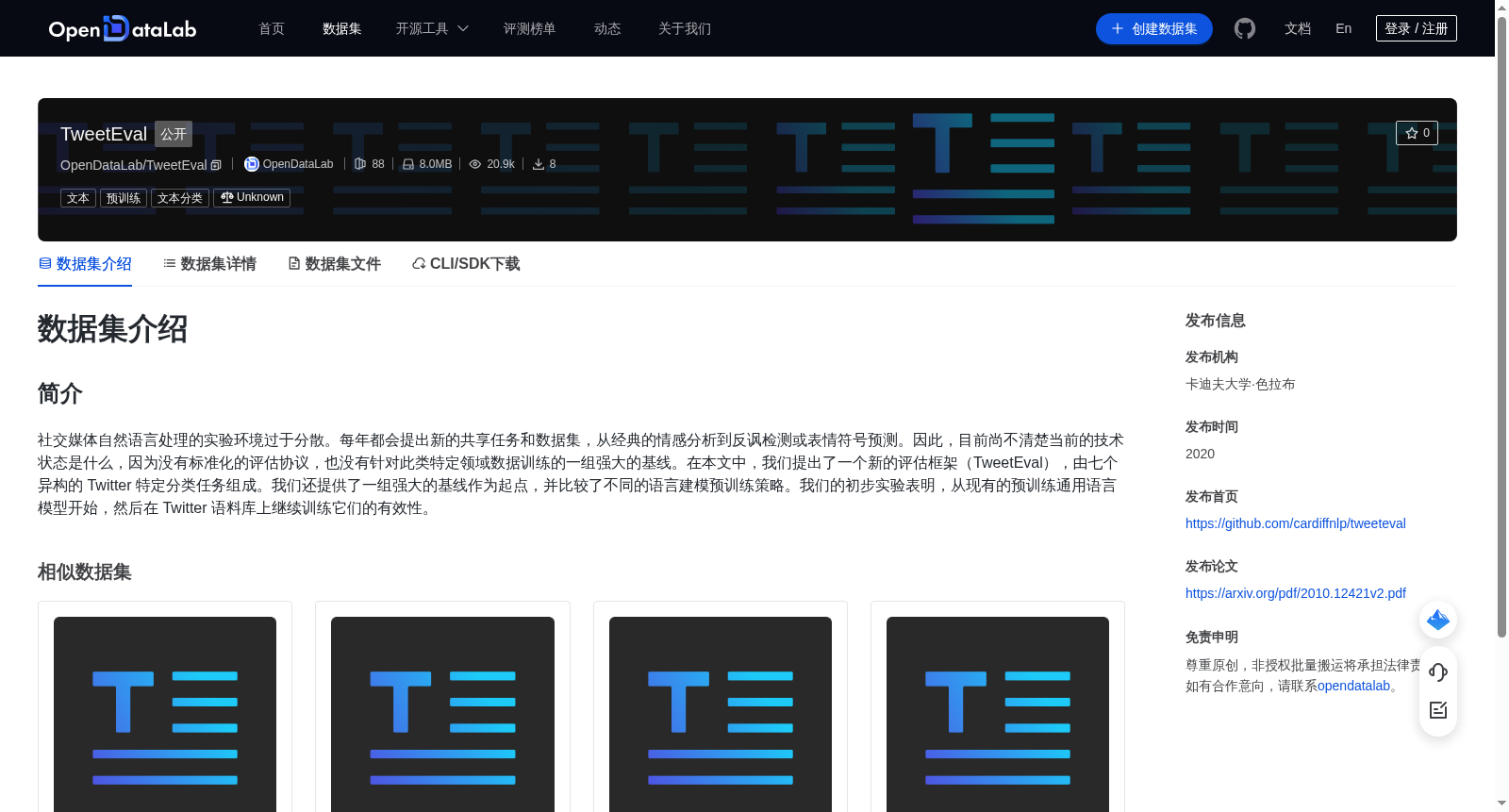Click 登录 / 注册 button
The image size is (1509, 812).
click(1417, 28)
